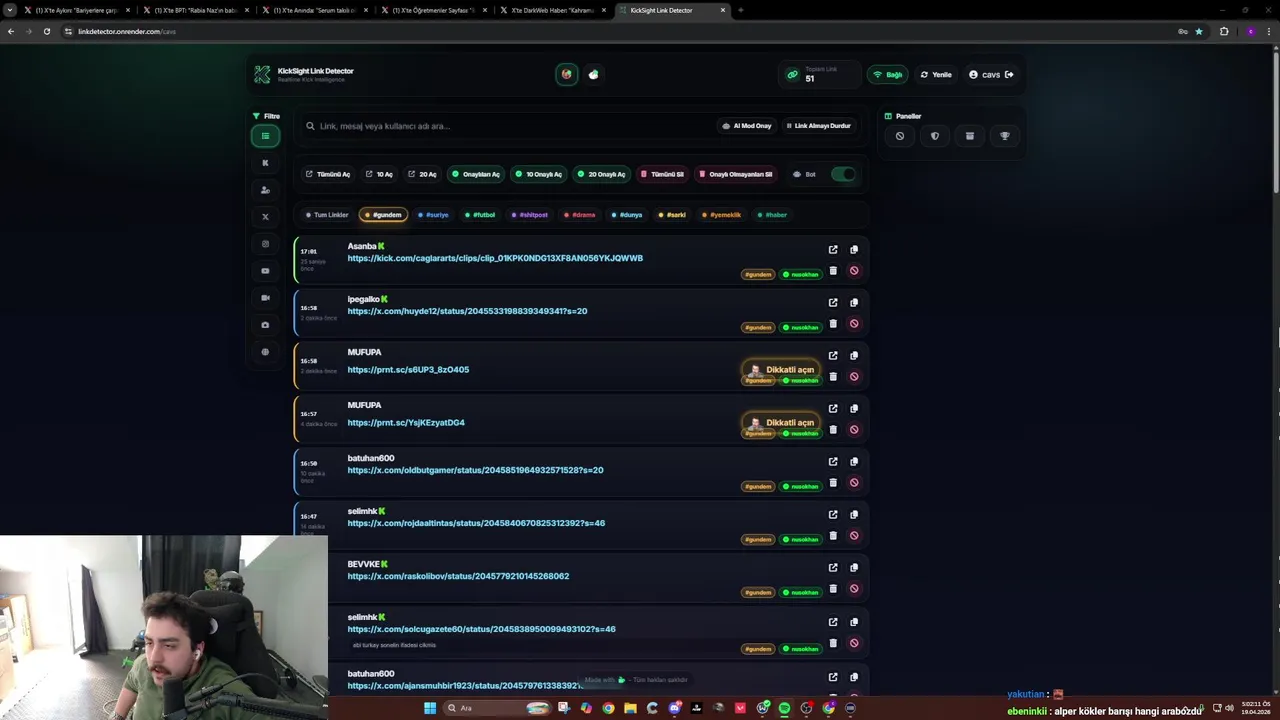Viewport: 1280px width, 720px height.
Task: Filter links by YouTube icon
Action: [265, 271]
